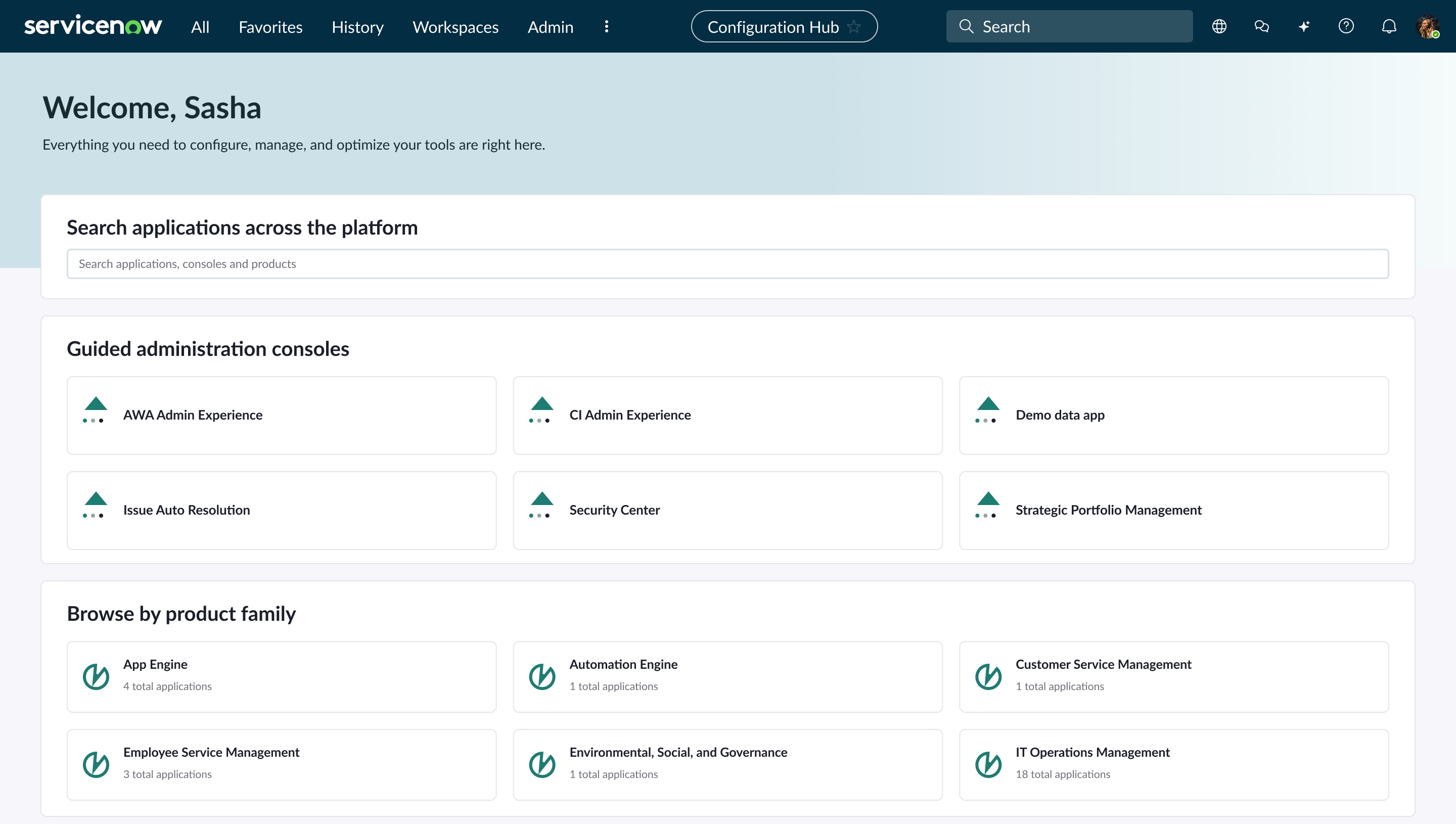Open Environmental, Social, and Governance family

point(727,765)
